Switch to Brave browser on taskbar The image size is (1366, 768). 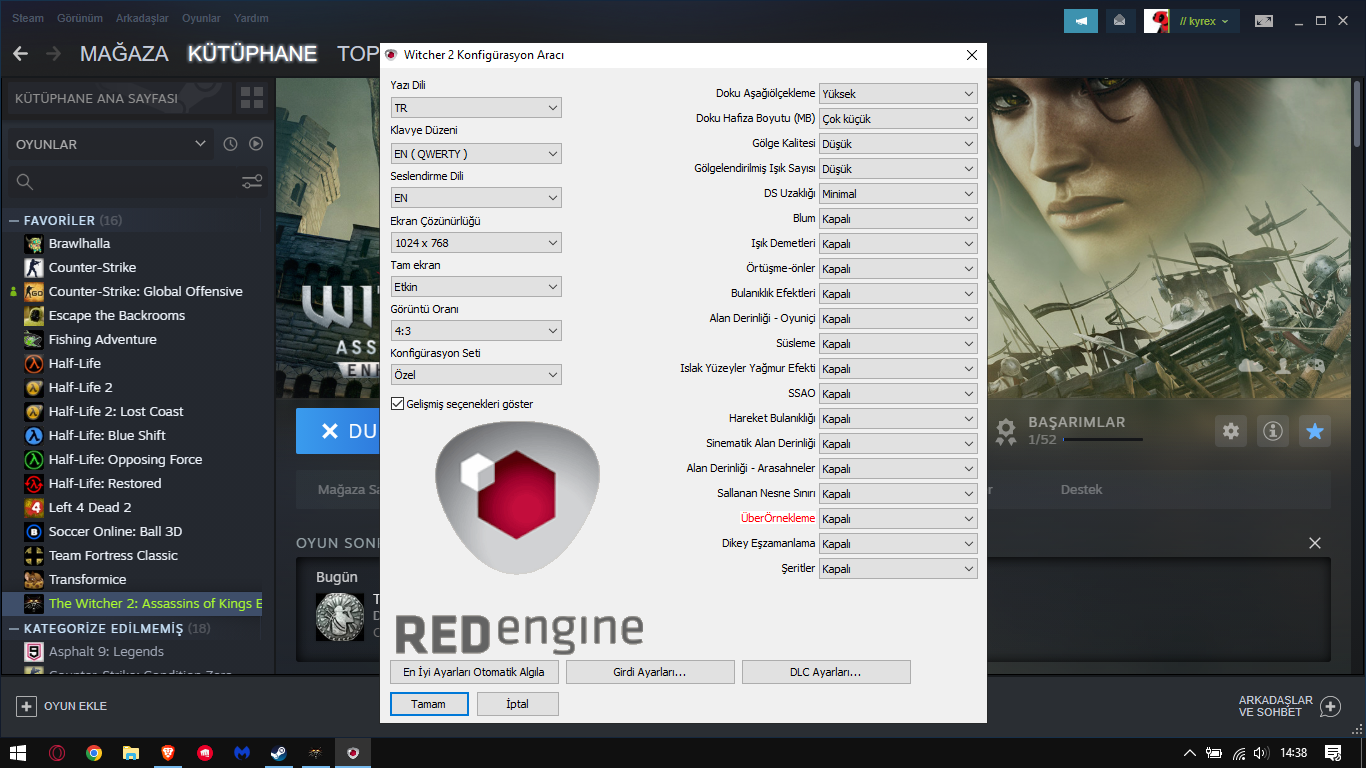[x=168, y=752]
